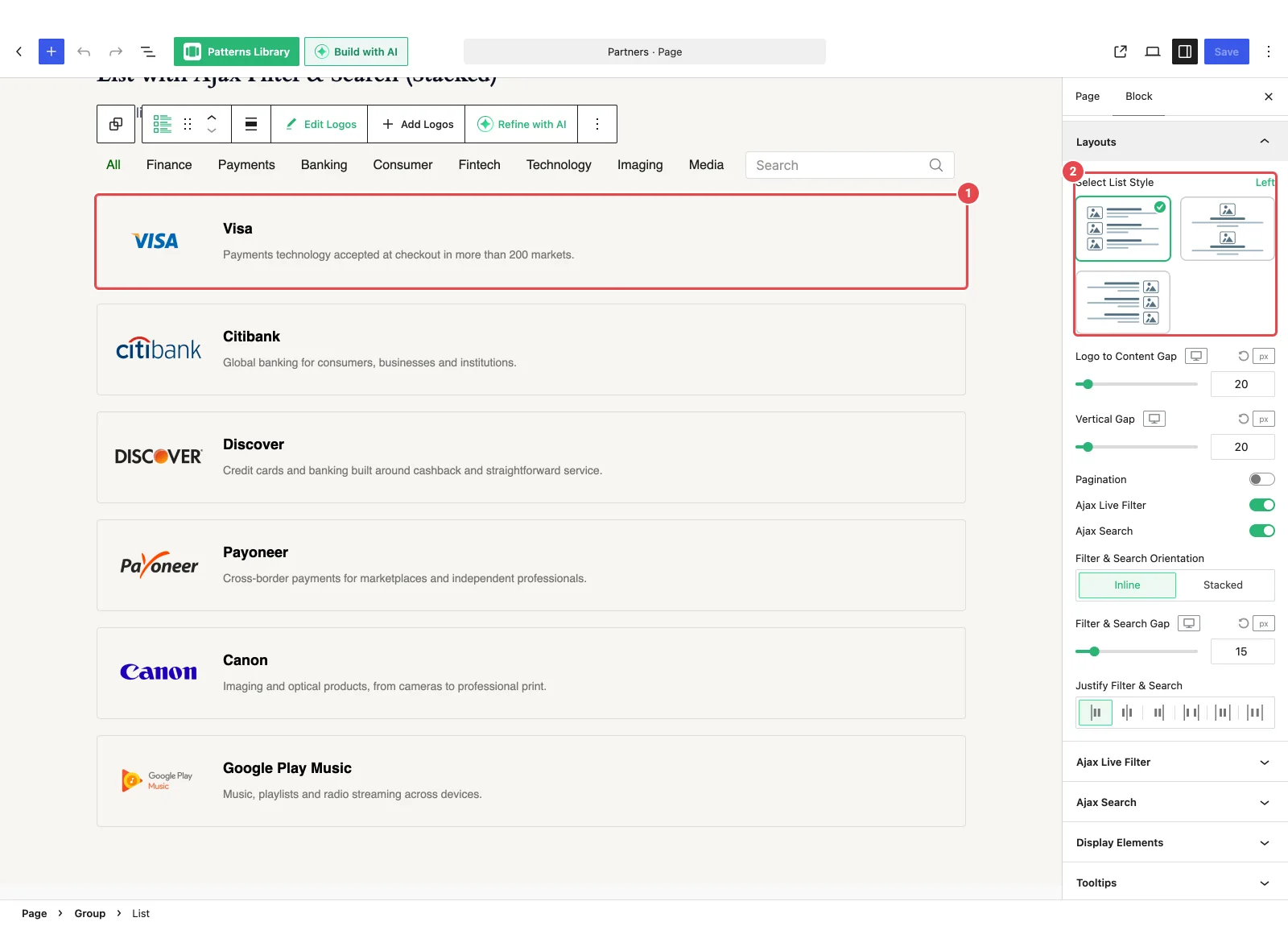The width and height of the screenshot is (1288, 926).
Task: Open responsive device selector for Vertical Gap
Action: click(1154, 419)
